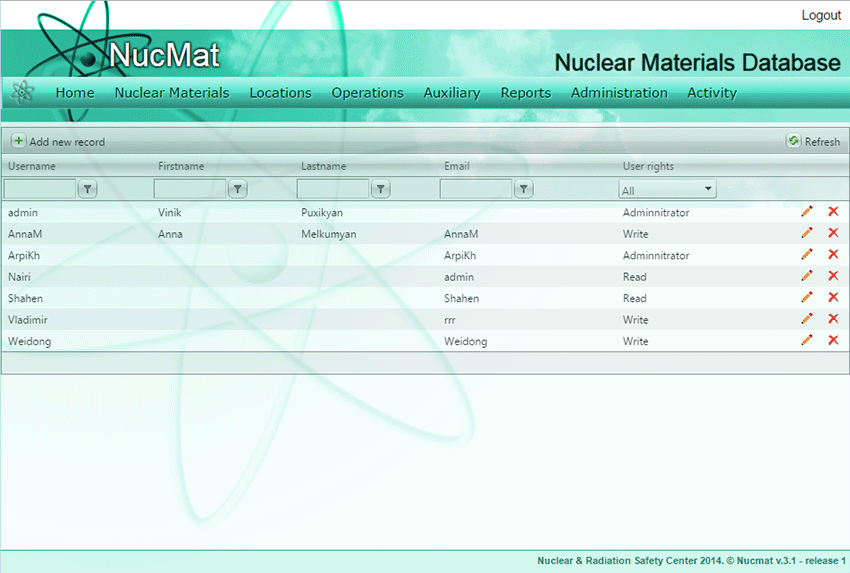
Task: Open the Username column filter button
Action: pos(87,189)
